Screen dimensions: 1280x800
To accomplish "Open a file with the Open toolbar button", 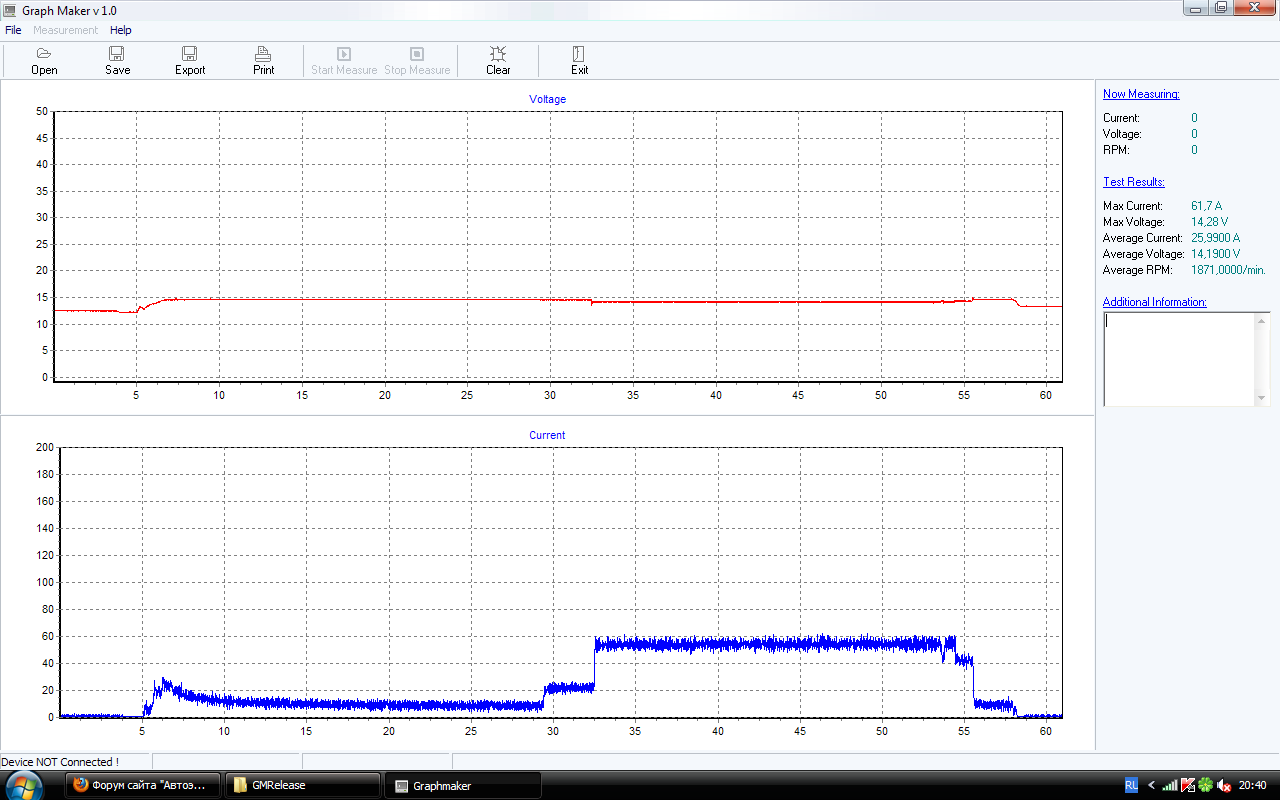I will (44, 60).
